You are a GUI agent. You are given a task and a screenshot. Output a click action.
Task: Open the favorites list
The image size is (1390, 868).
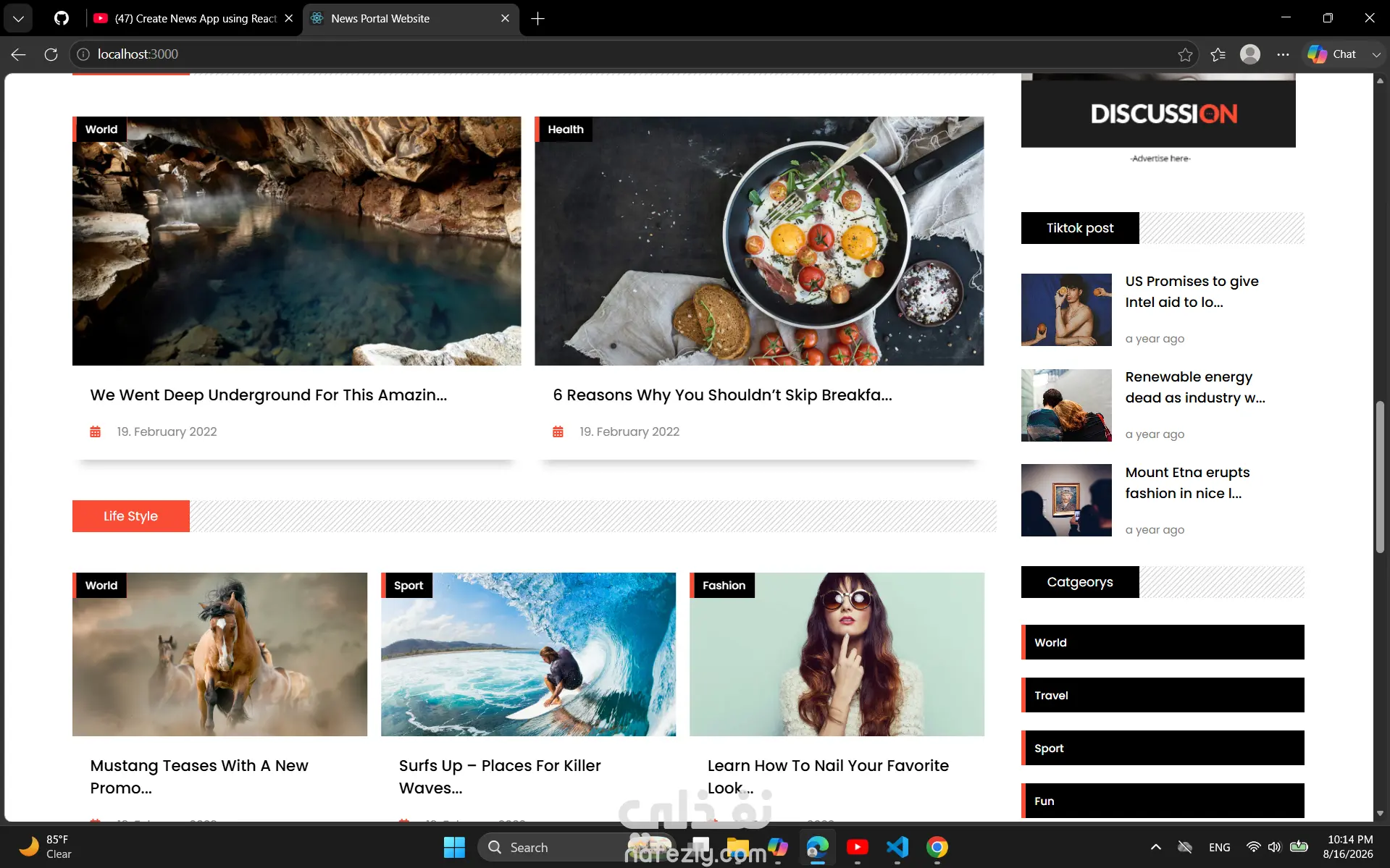tap(1218, 54)
